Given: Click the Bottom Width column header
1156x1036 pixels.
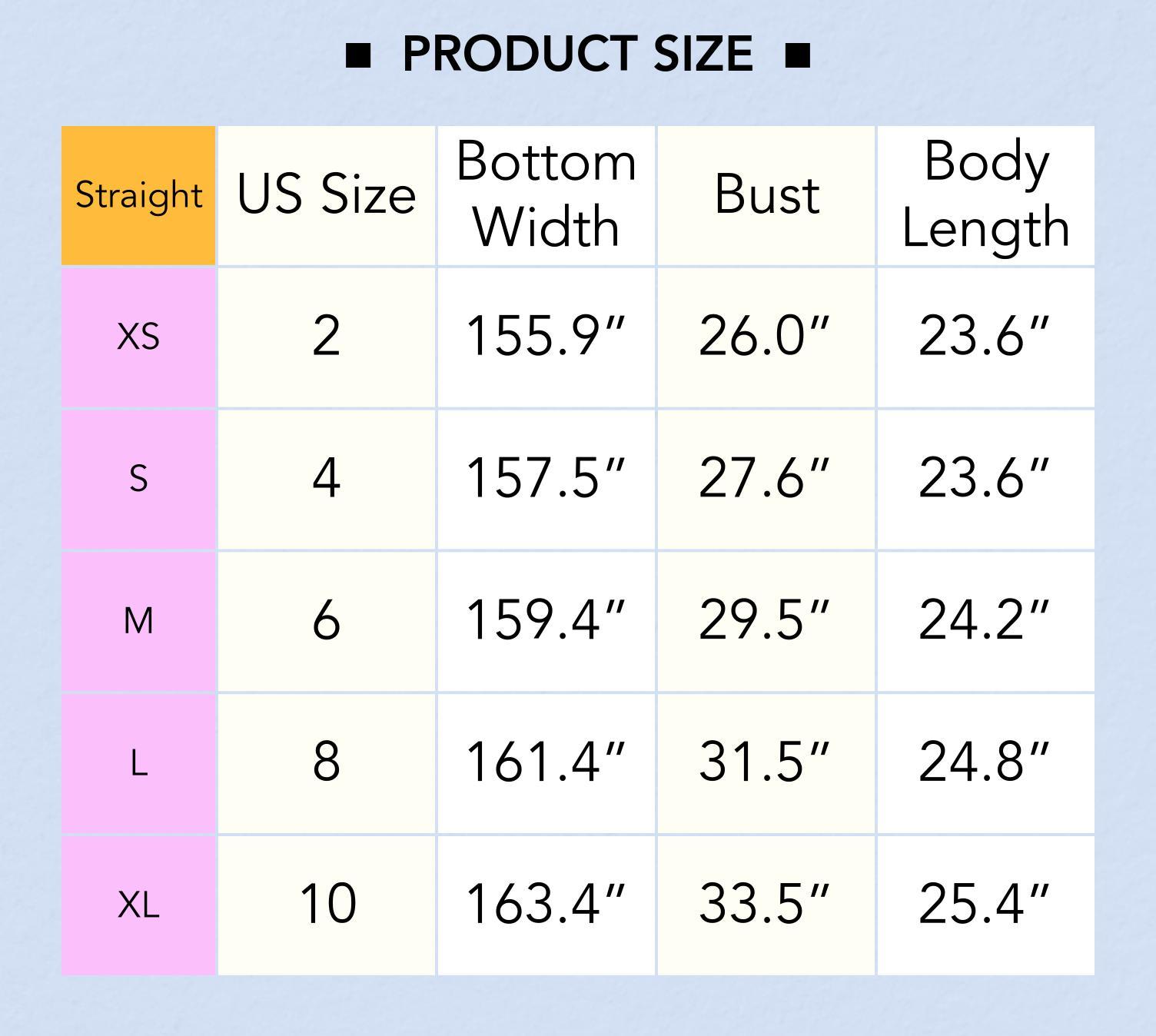Looking at the screenshot, I should point(546,195).
